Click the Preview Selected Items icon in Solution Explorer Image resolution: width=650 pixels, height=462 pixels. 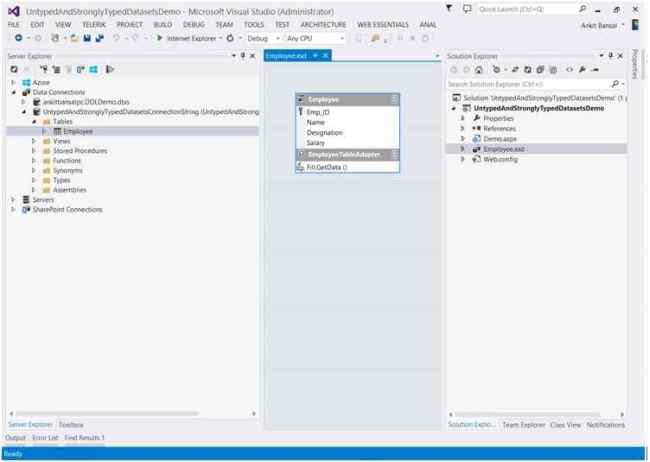tap(595, 70)
